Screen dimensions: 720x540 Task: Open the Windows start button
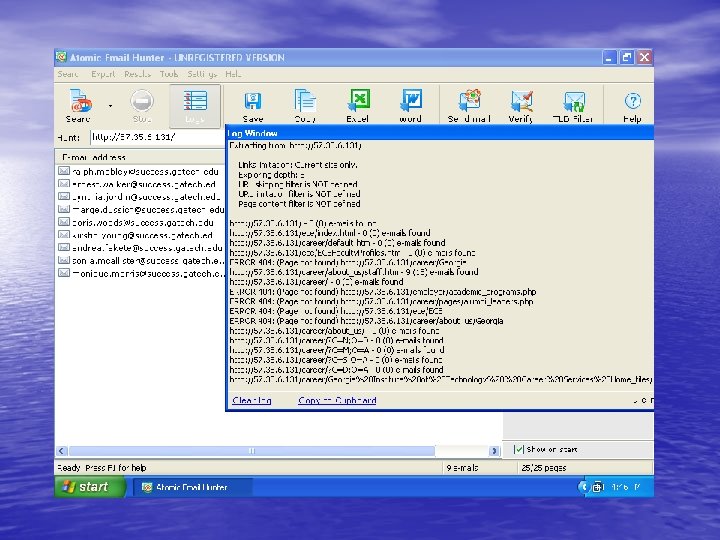coord(90,487)
